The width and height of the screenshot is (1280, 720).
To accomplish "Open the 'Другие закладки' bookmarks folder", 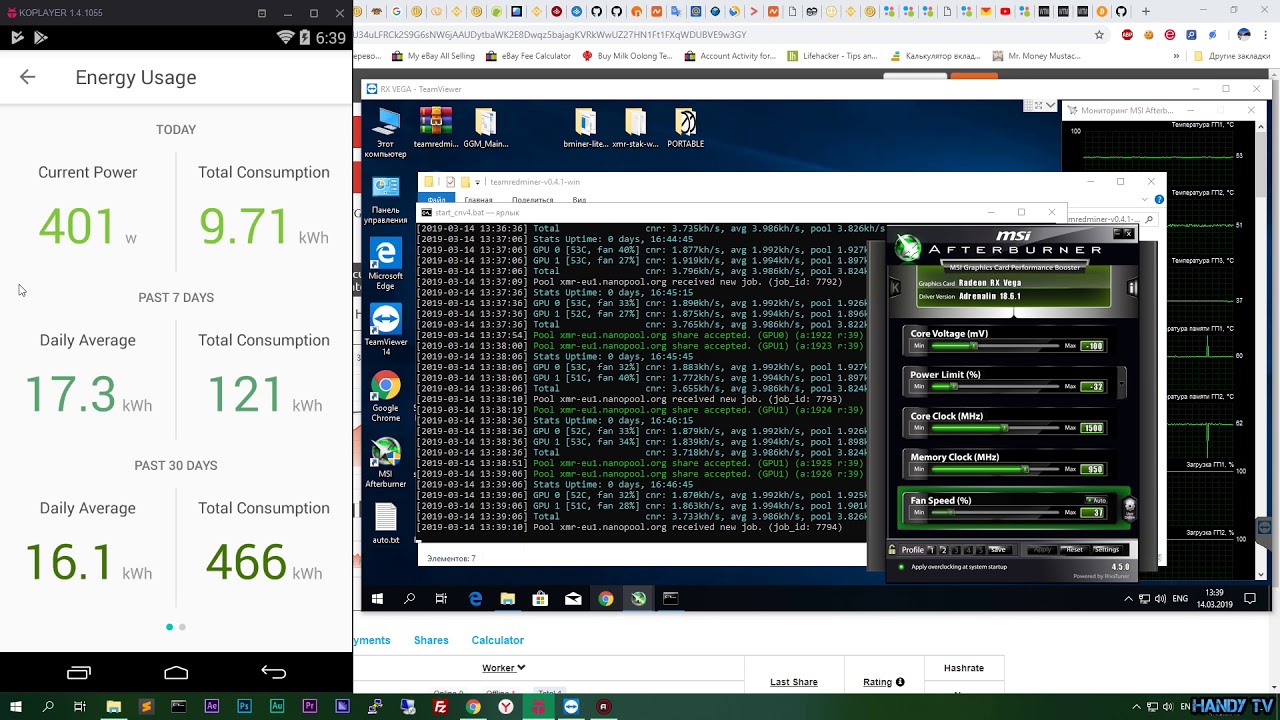I will click(x=1232, y=56).
